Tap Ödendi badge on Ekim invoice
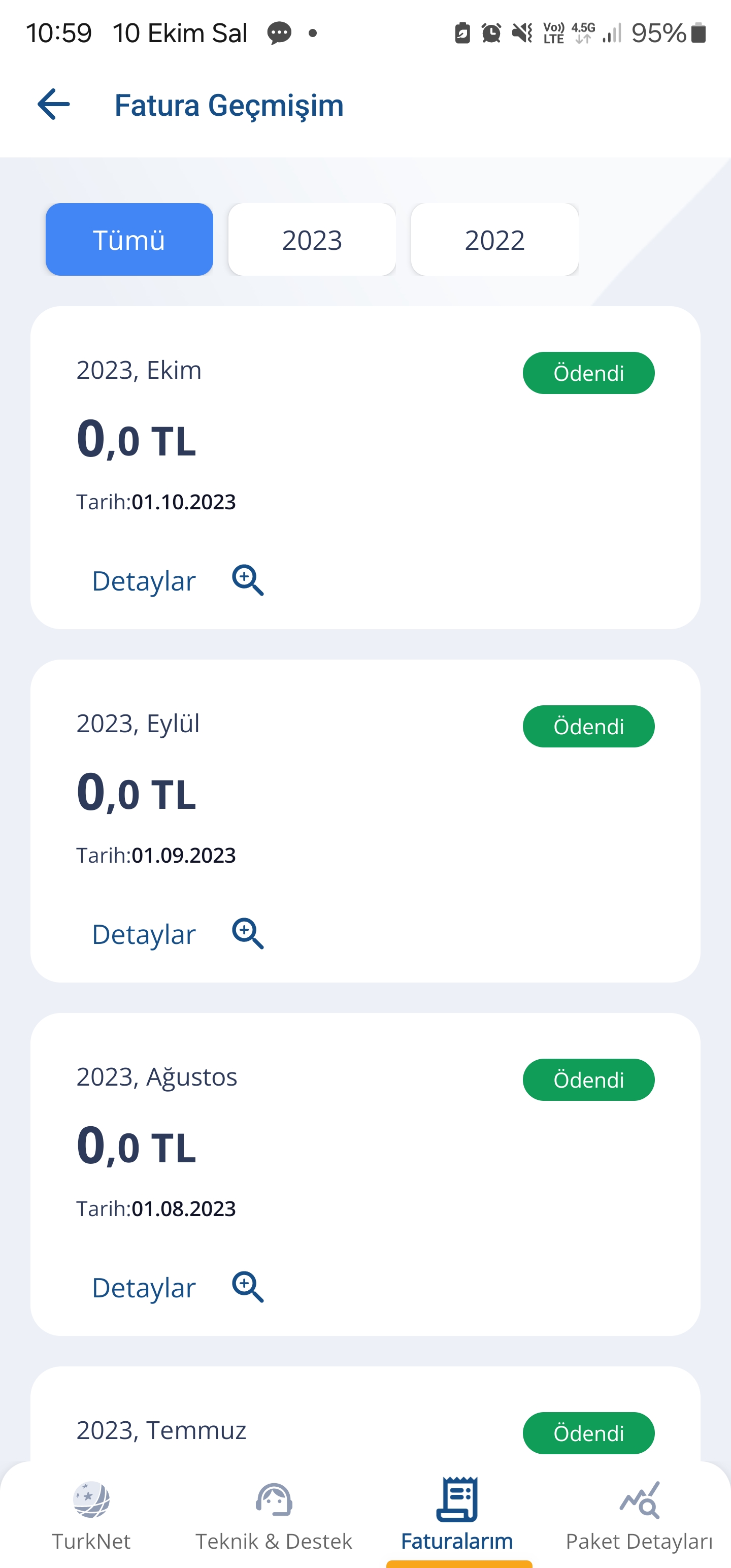The height and width of the screenshot is (1568, 731). [x=588, y=373]
